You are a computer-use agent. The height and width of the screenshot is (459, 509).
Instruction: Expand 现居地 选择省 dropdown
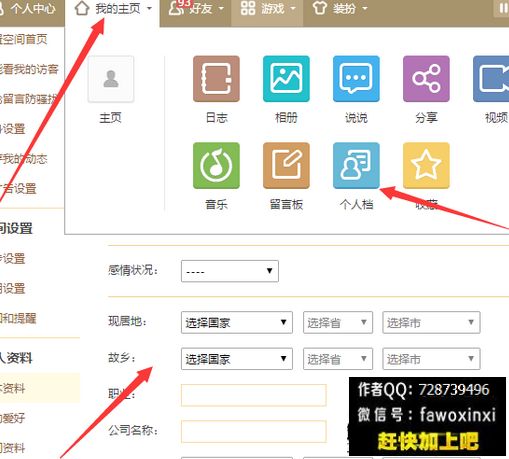coord(338,322)
